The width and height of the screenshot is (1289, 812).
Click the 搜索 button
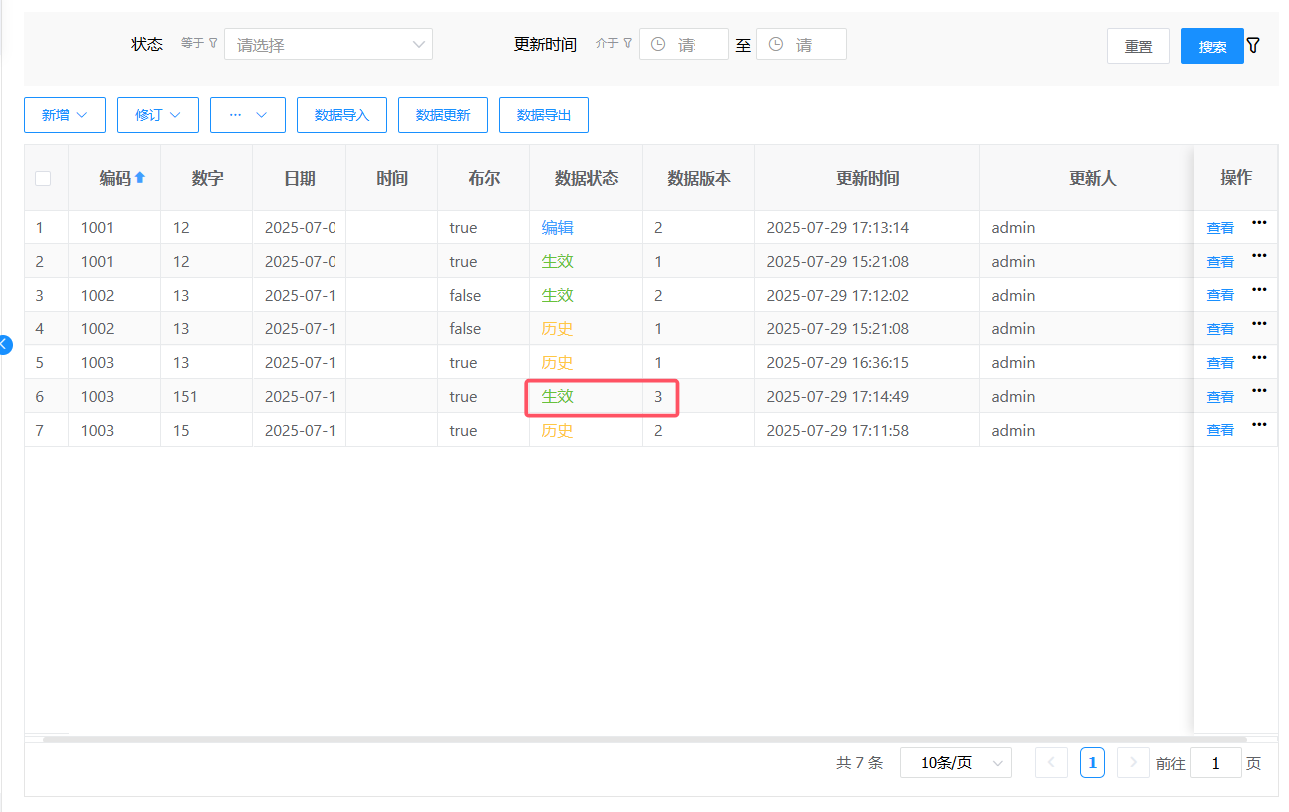(x=1212, y=47)
